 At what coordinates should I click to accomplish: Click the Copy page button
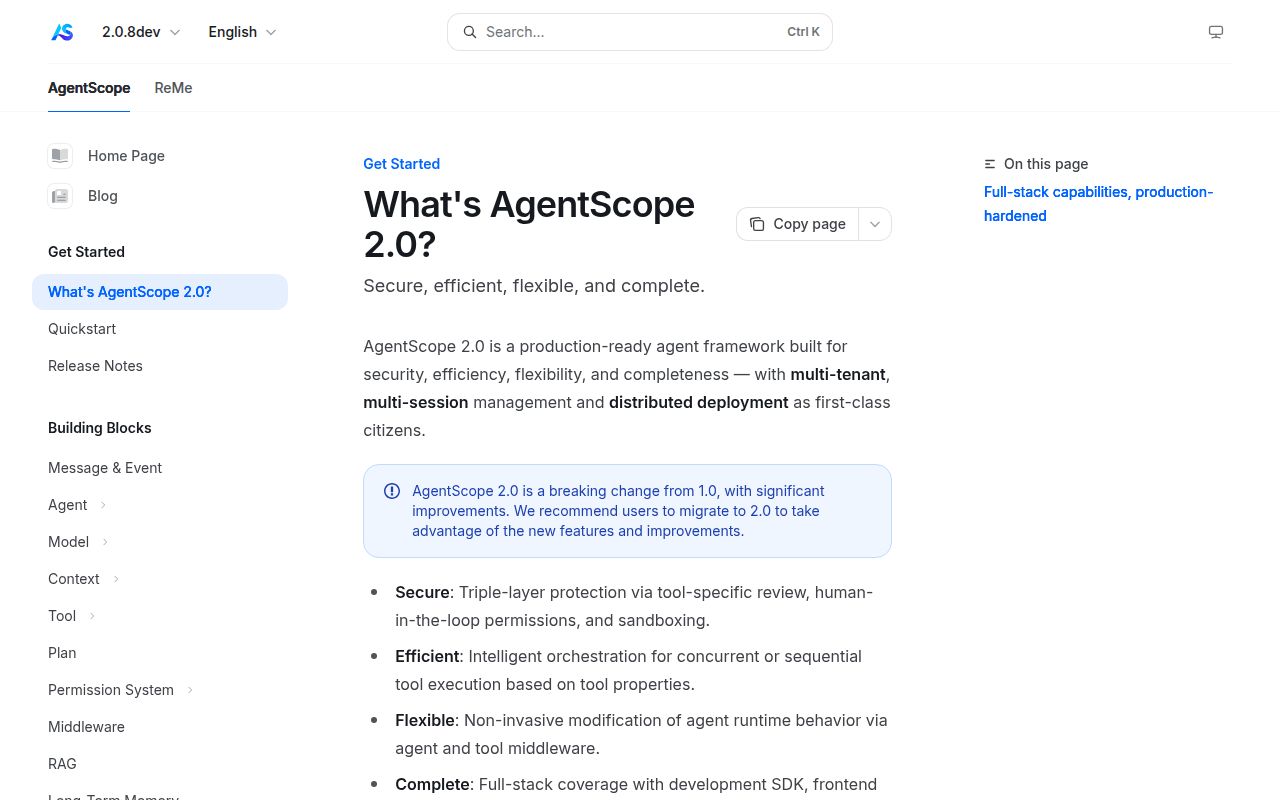coord(798,224)
